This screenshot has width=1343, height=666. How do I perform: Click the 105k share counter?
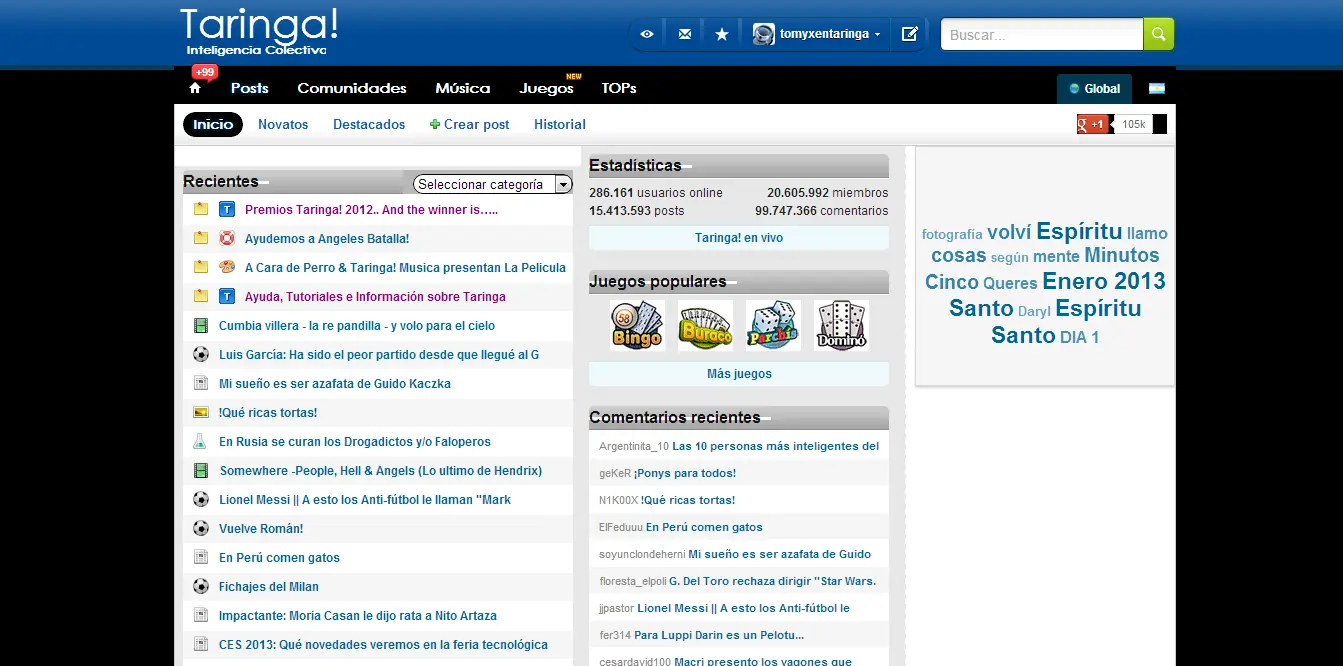1133,124
